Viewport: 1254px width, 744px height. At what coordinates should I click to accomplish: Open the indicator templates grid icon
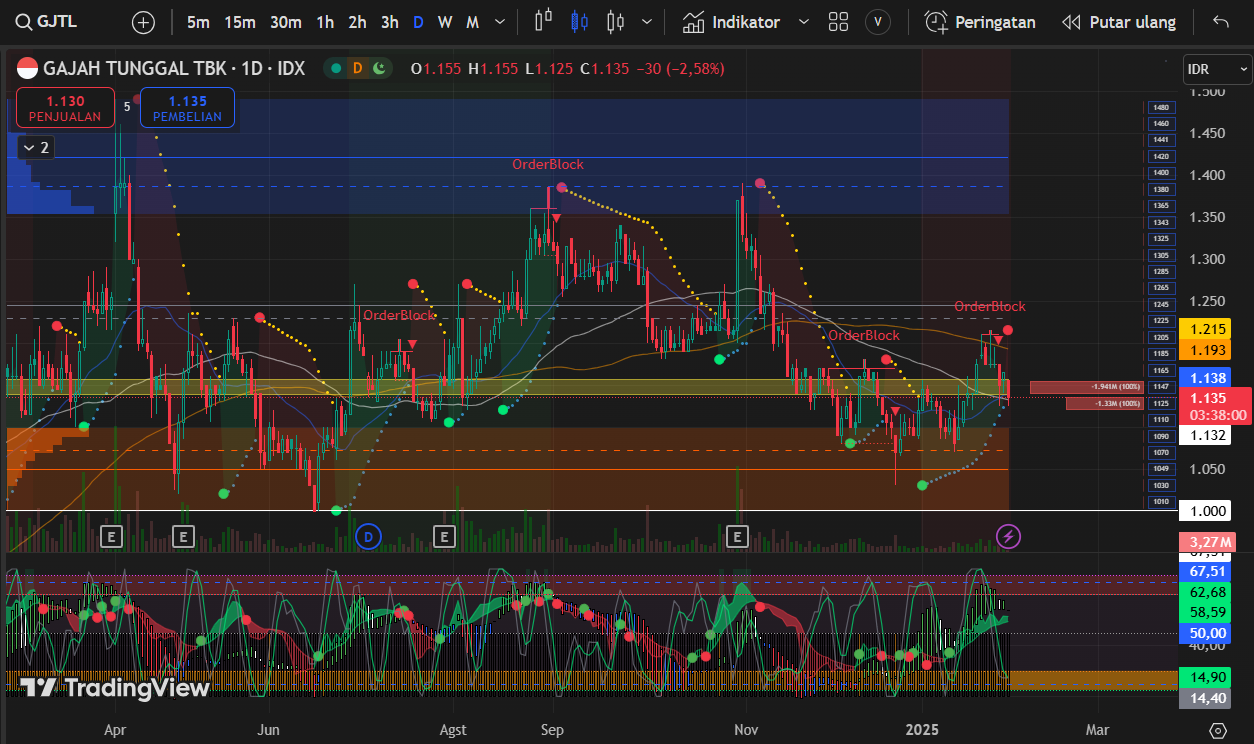(838, 22)
